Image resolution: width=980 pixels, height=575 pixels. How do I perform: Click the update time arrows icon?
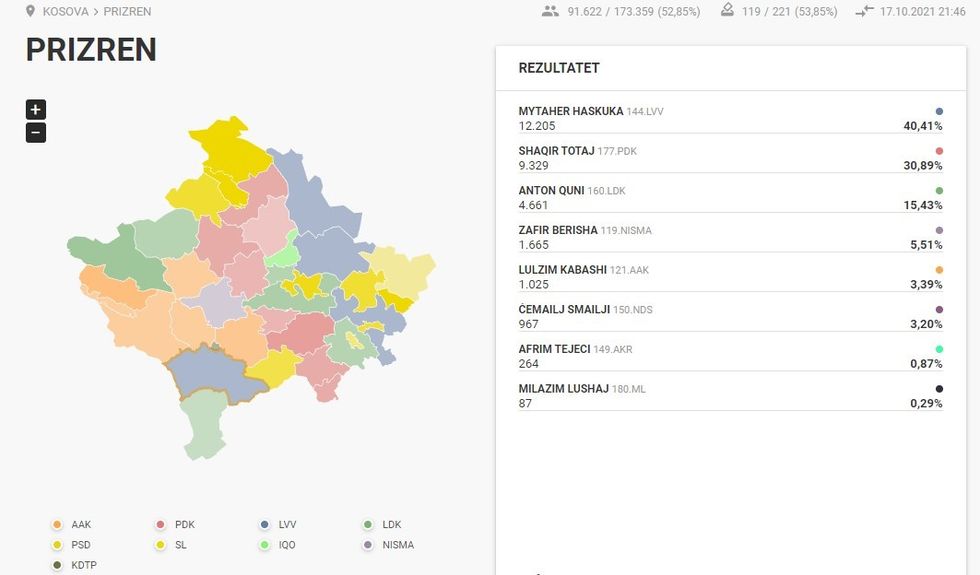pyautogui.click(x=865, y=12)
